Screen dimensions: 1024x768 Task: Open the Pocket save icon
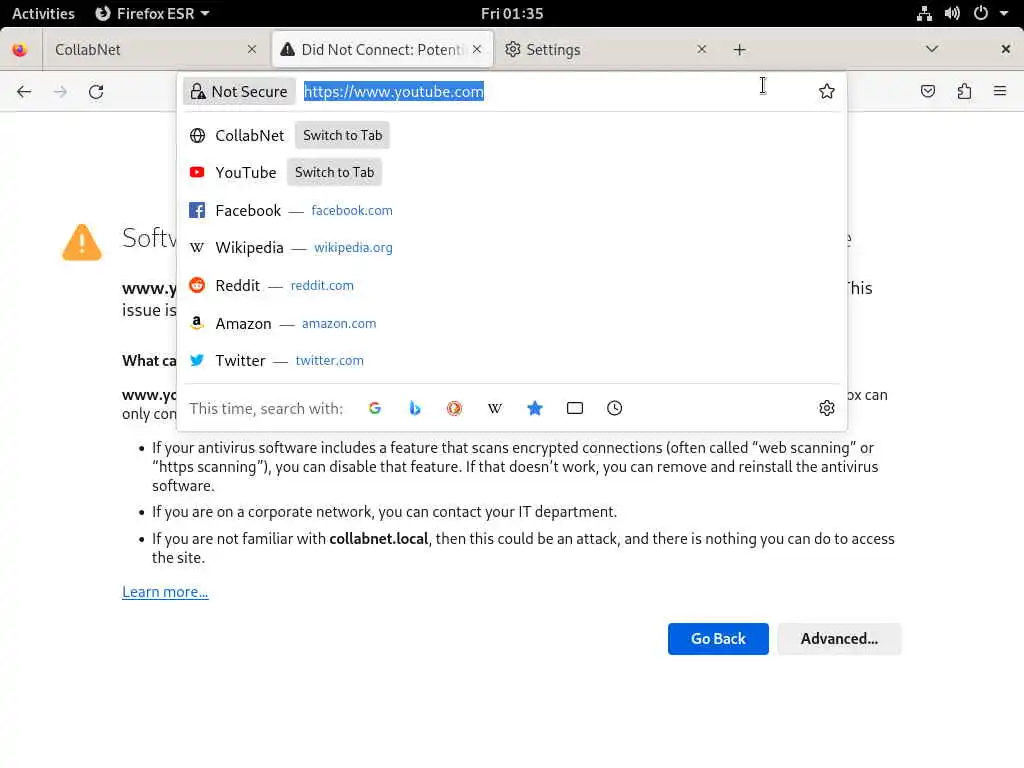928,91
